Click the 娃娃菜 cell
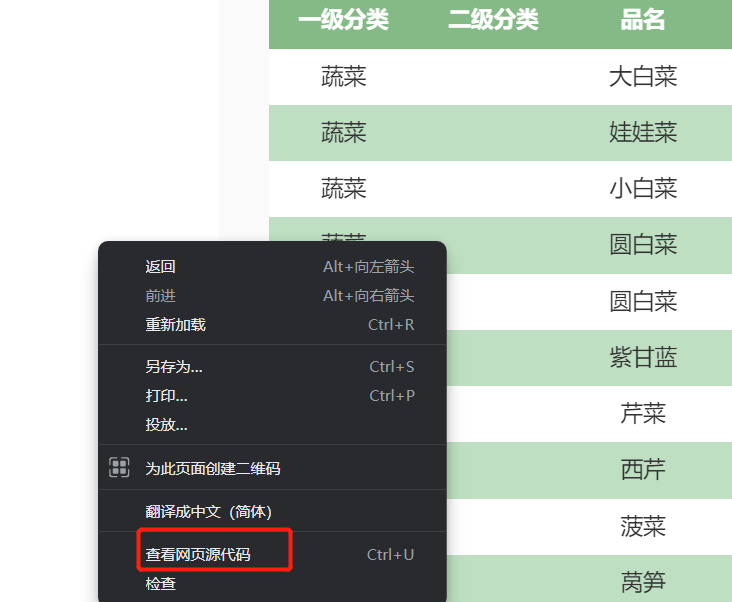The width and height of the screenshot is (732, 602). point(643,133)
